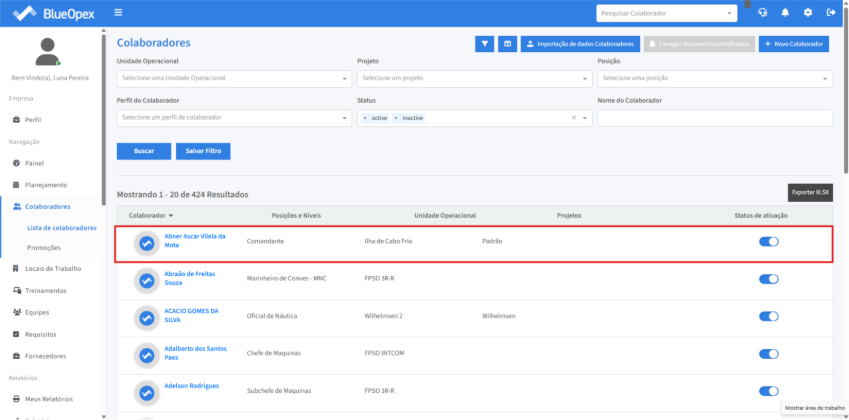Open ACACIO GOMES DA SILVA profile link
This screenshot has height=420, width=849.
pyautogui.click(x=192, y=316)
